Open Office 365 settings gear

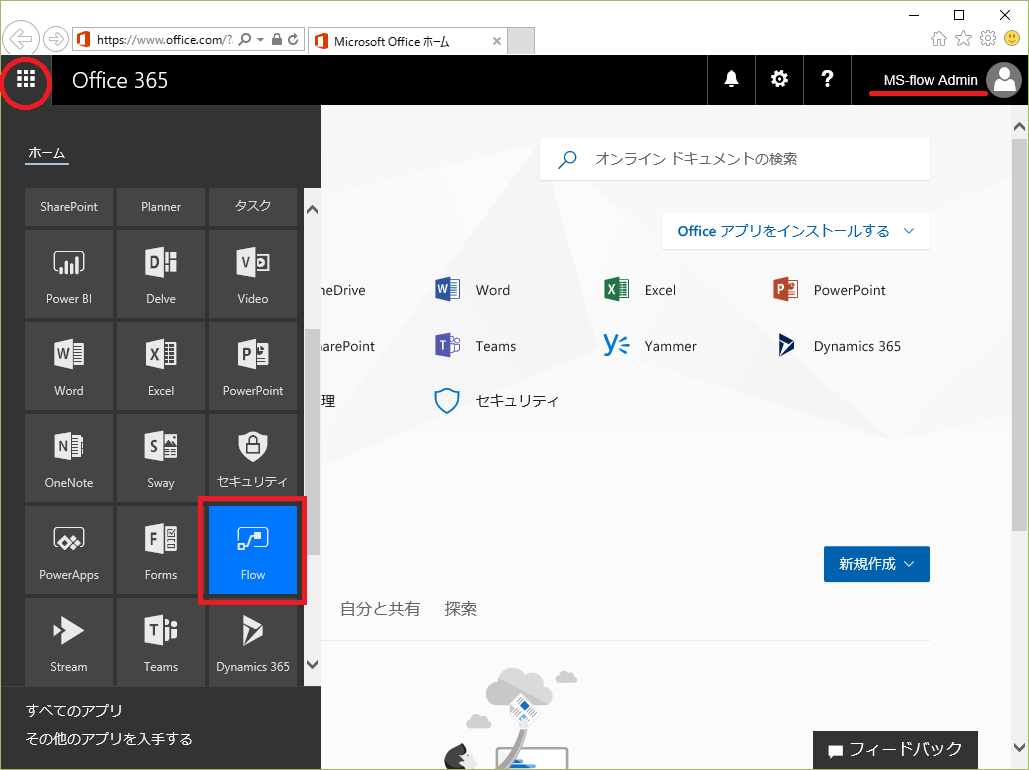[779, 79]
